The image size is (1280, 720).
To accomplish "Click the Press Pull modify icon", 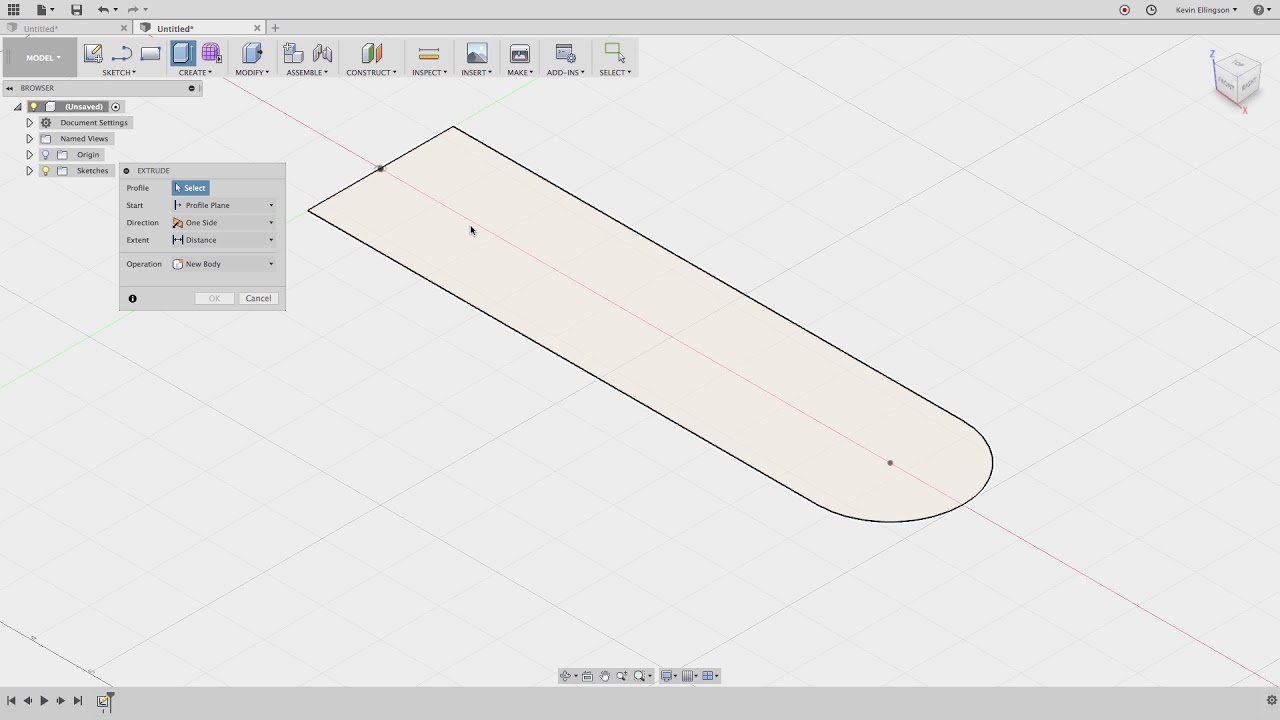I will coord(252,54).
